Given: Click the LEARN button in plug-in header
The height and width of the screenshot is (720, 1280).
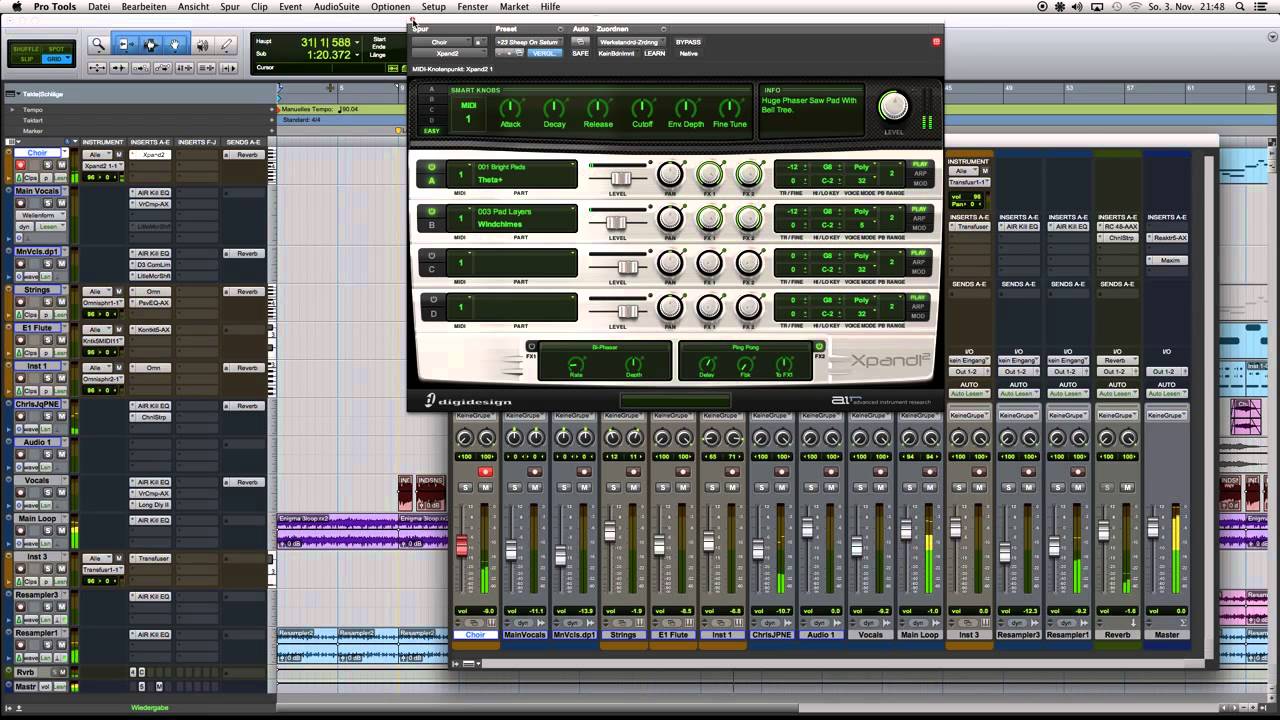Looking at the screenshot, I should coord(654,53).
